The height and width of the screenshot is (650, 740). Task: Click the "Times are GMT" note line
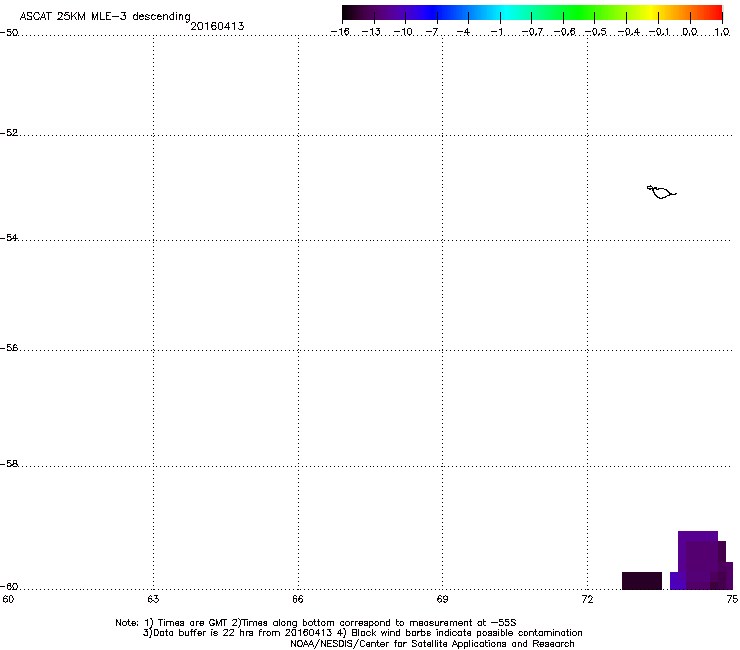click(316, 623)
